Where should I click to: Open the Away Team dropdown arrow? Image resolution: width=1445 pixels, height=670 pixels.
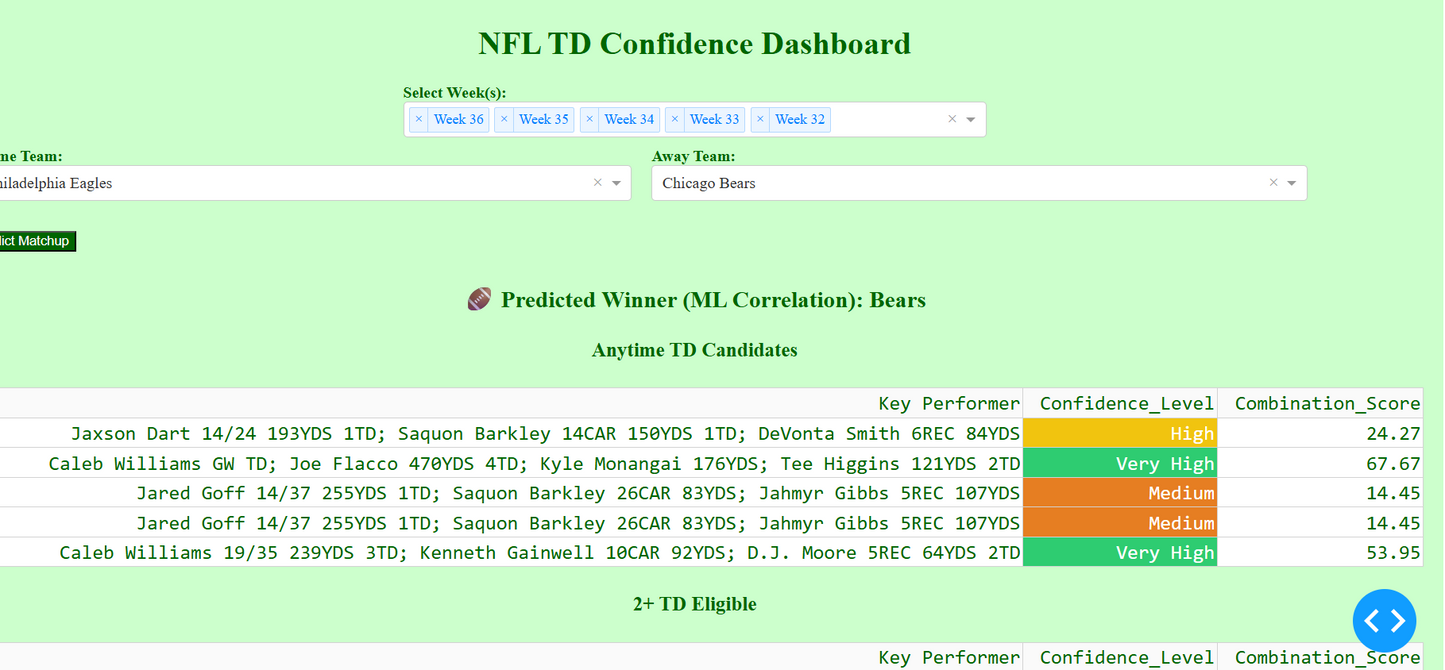coord(1291,183)
